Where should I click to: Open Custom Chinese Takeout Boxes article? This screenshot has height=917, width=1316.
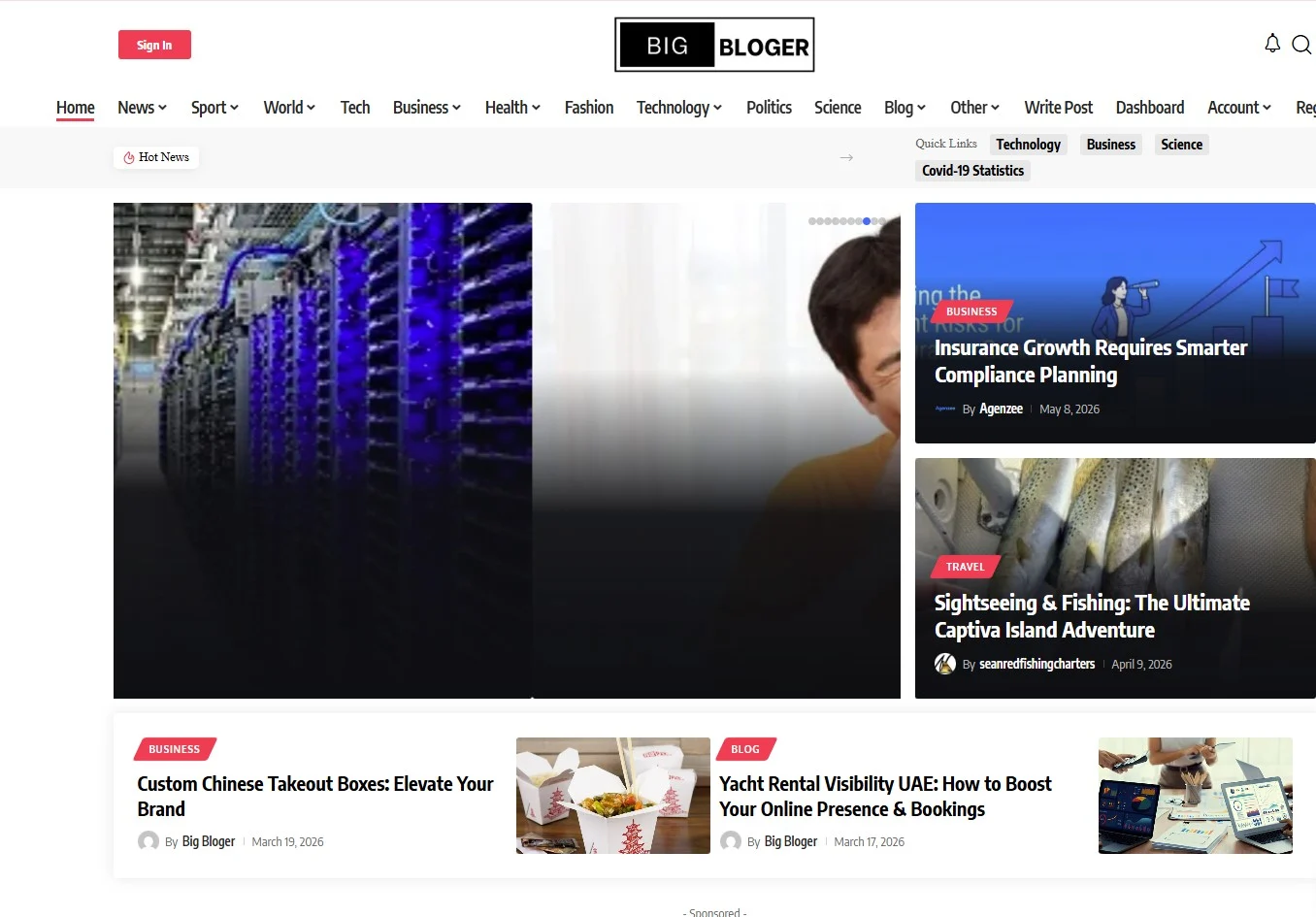coord(315,796)
